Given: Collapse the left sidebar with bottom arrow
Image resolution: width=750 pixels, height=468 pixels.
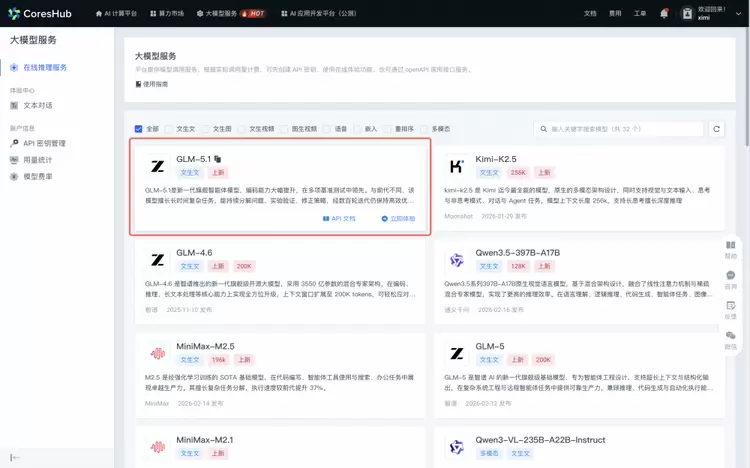Looking at the screenshot, I should coord(16,457).
